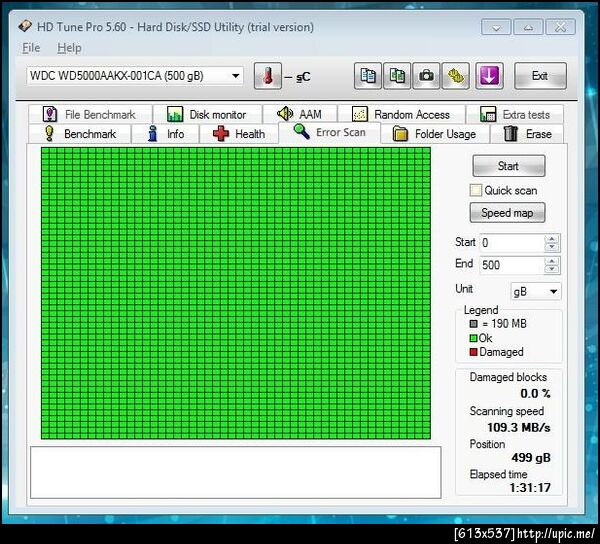This screenshot has height=544, width=600.
Task: Click the Exit button
Action: [540, 76]
